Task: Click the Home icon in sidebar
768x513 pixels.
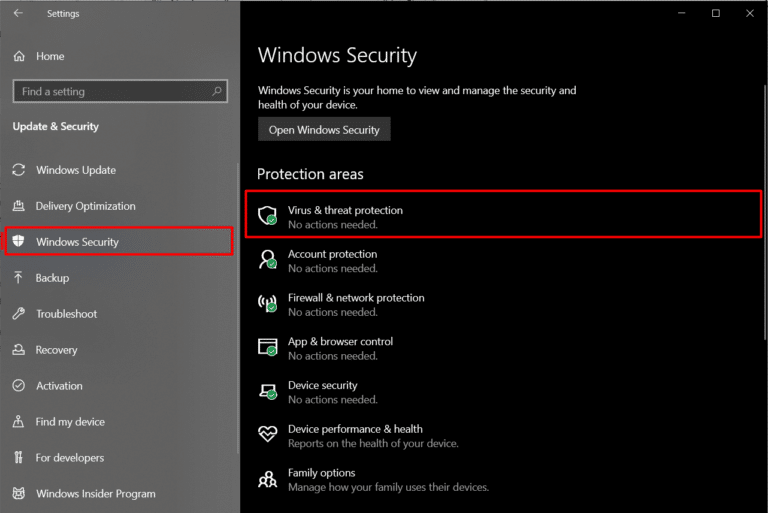Action: [x=19, y=56]
